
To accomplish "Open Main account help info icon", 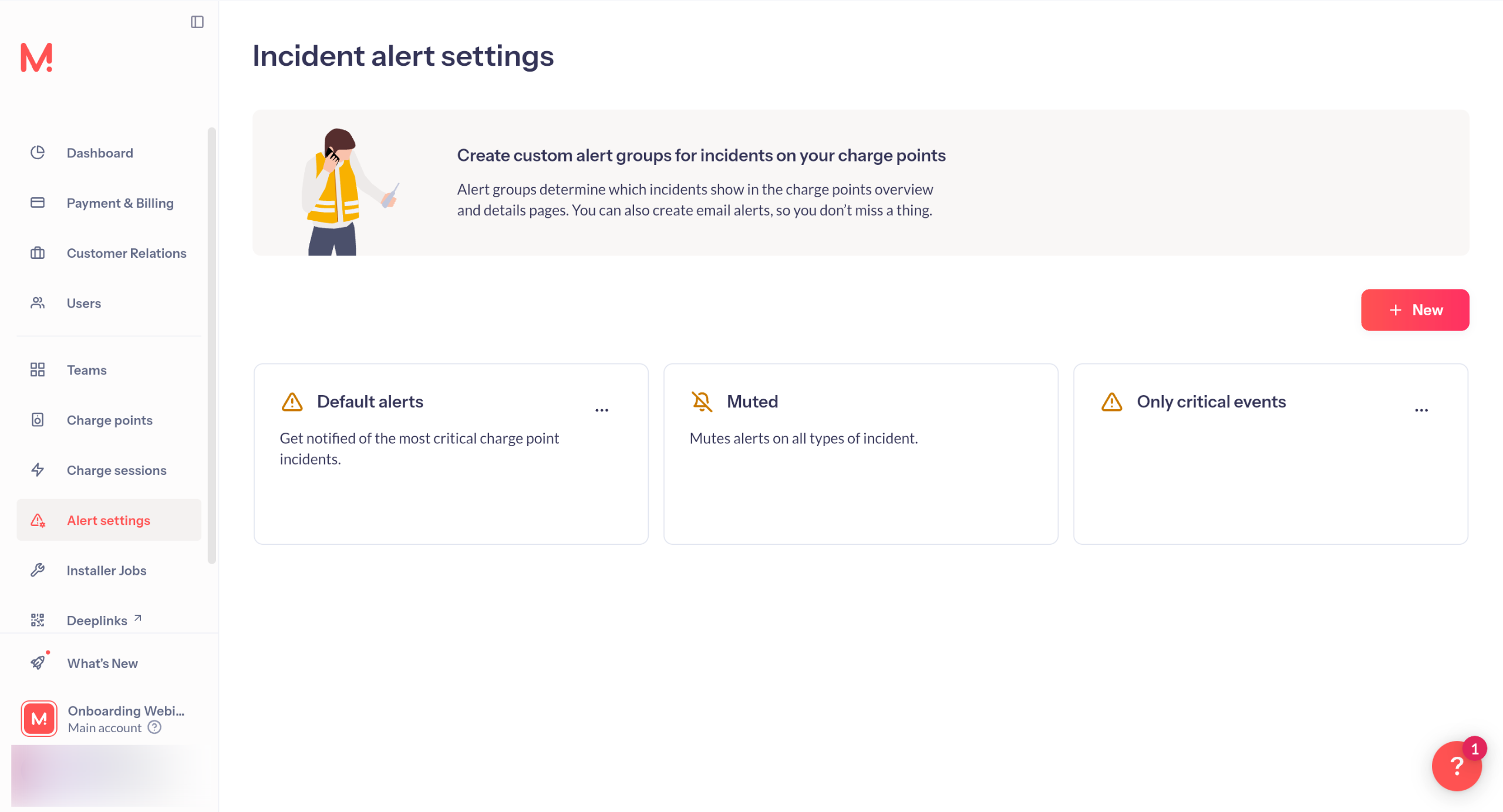I will click(x=154, y=727).
